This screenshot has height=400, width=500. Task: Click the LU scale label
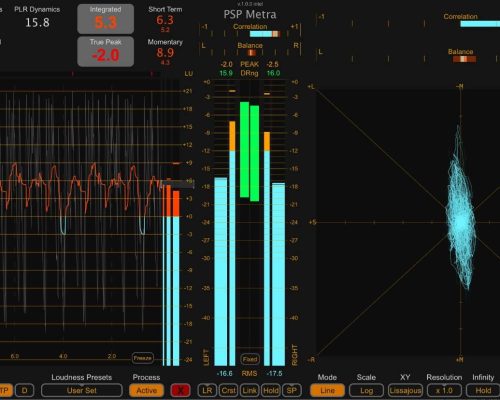pyautogui.click(x=189, y=73)
